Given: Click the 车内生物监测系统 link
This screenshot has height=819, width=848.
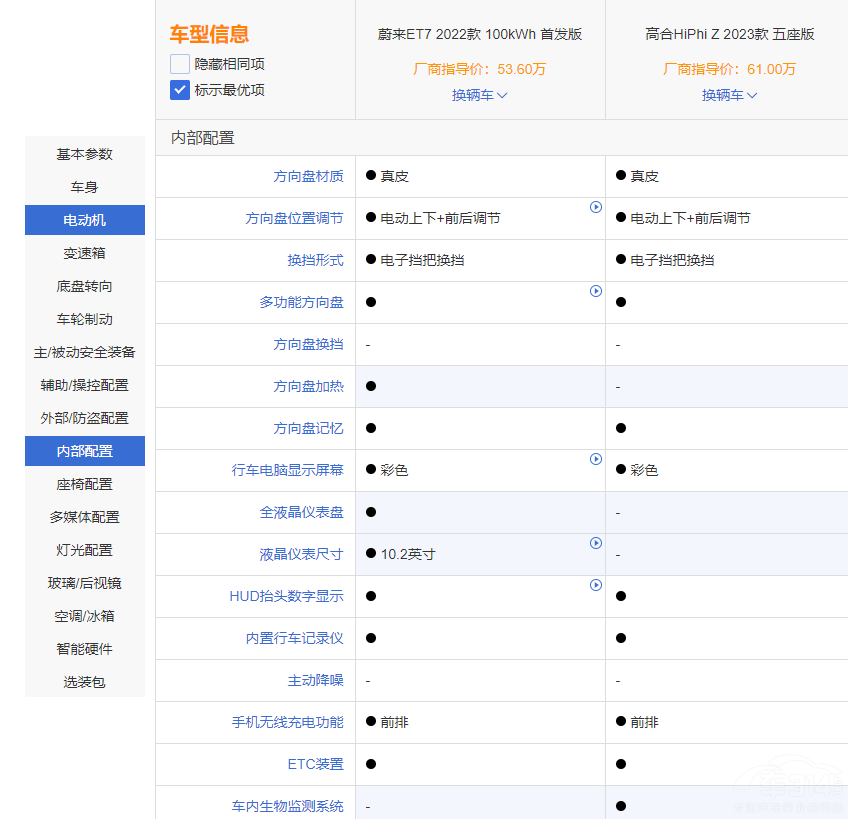Looking at the screenshot, I should (287, 806).
